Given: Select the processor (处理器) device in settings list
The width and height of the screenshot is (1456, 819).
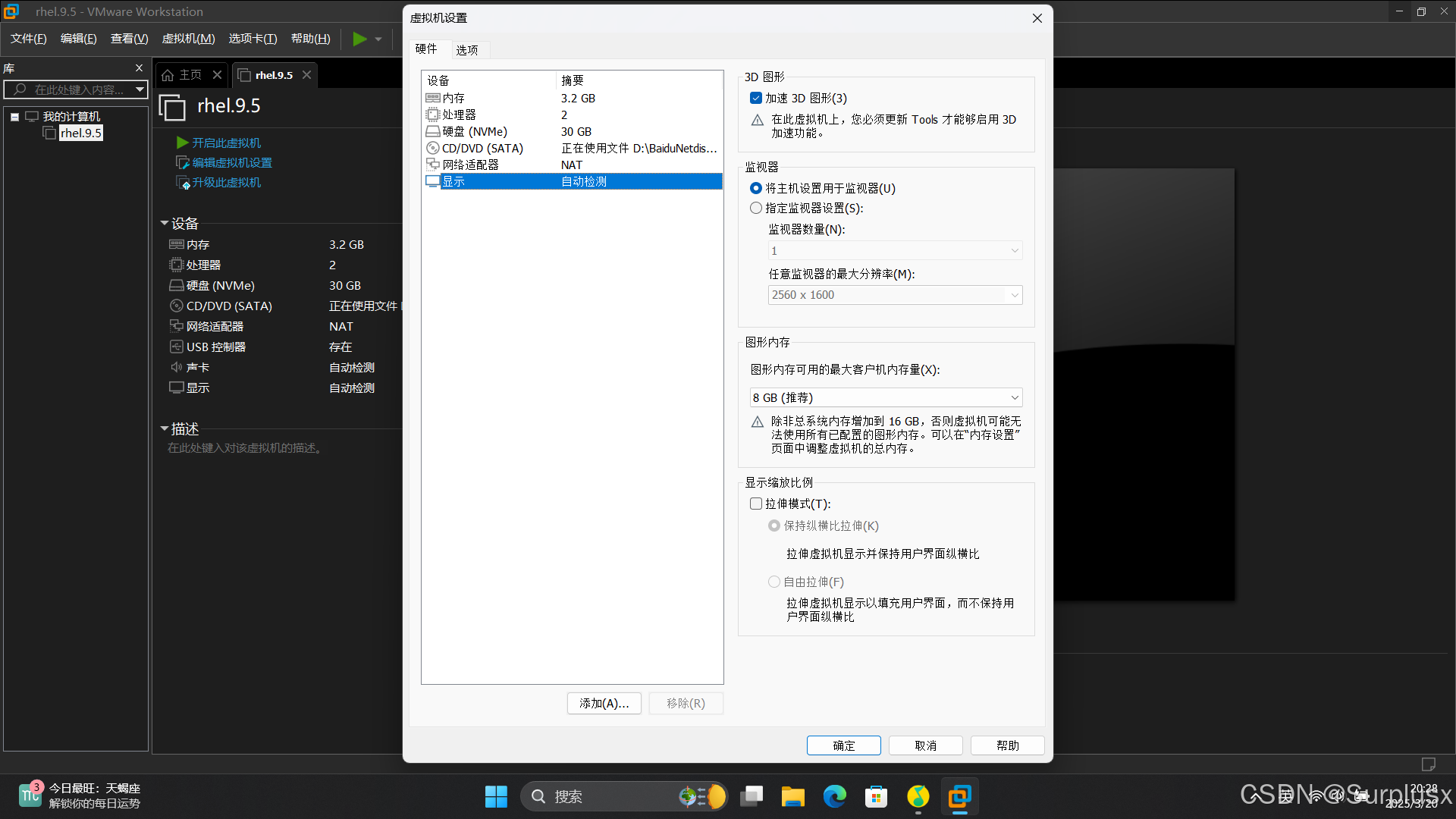Looking at the screenshot, I should [459, 115].
